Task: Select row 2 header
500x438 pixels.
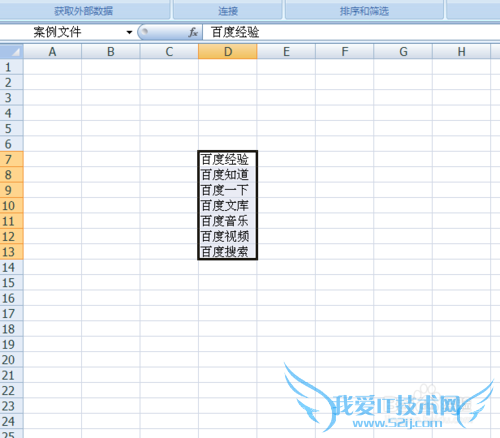Action: pyautogui.click(x=12, y=82)
